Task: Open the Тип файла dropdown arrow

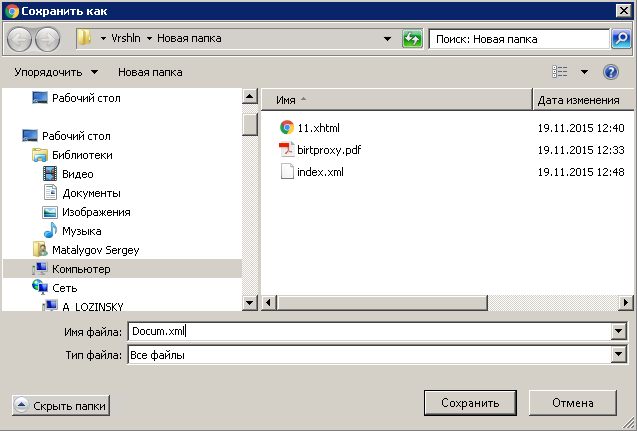Action: click(x=618, y=354)
